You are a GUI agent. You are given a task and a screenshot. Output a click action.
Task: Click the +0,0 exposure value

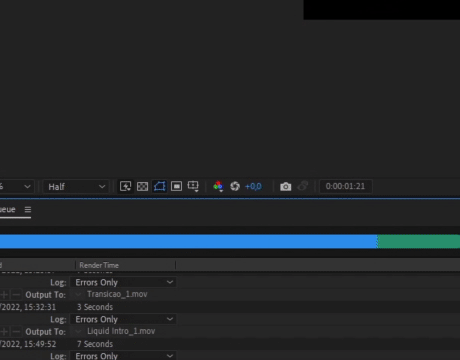(253, 186)
